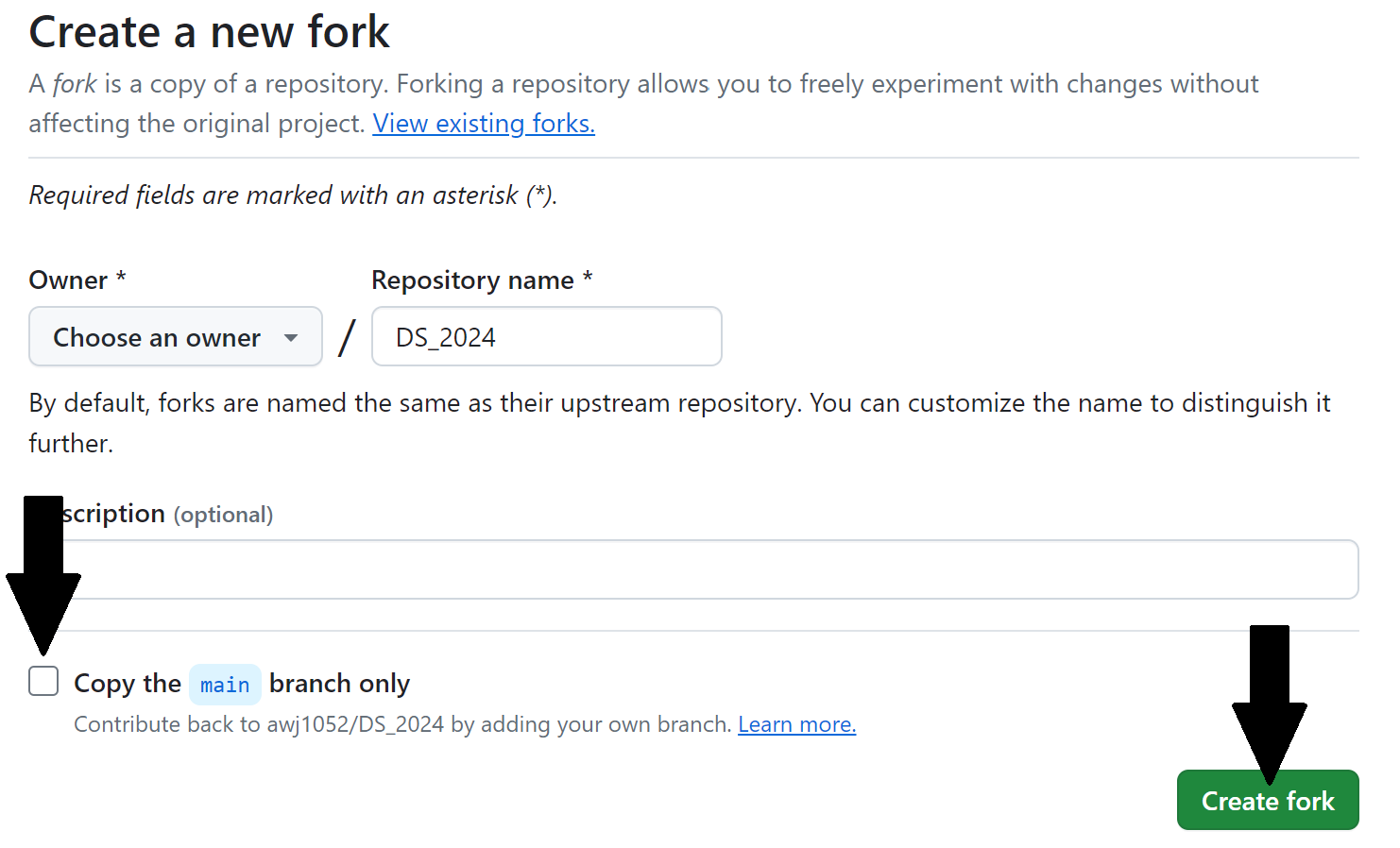This screenshot has height=848, width=1400.
Task: Click the blue main branch badge
Action: 225,685
